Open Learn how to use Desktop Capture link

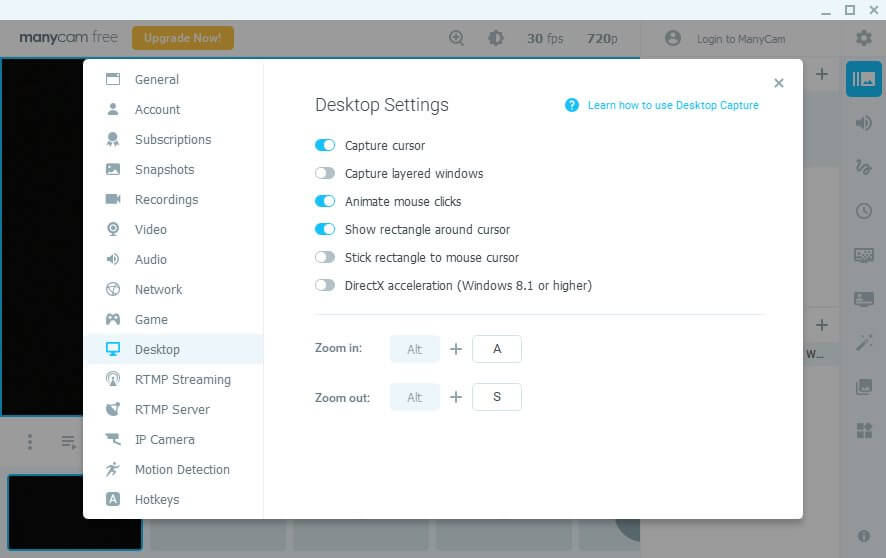click(x=673, y=105)
